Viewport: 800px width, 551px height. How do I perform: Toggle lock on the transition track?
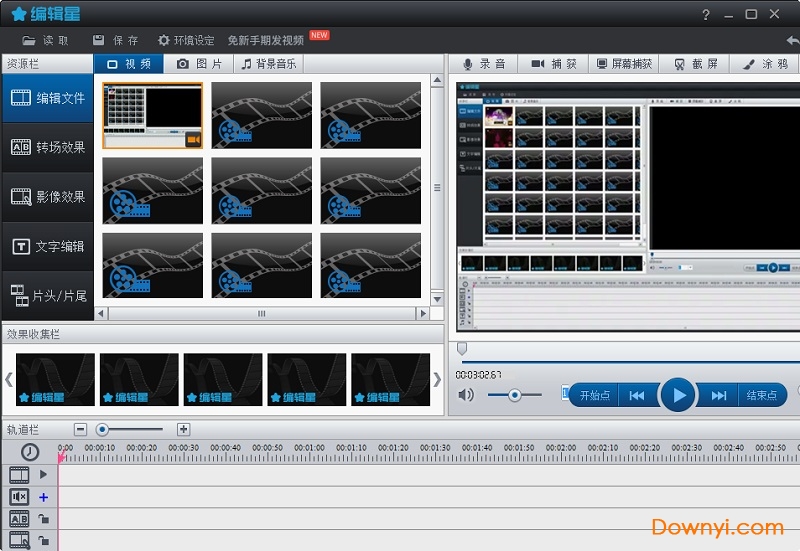point(43,519)
